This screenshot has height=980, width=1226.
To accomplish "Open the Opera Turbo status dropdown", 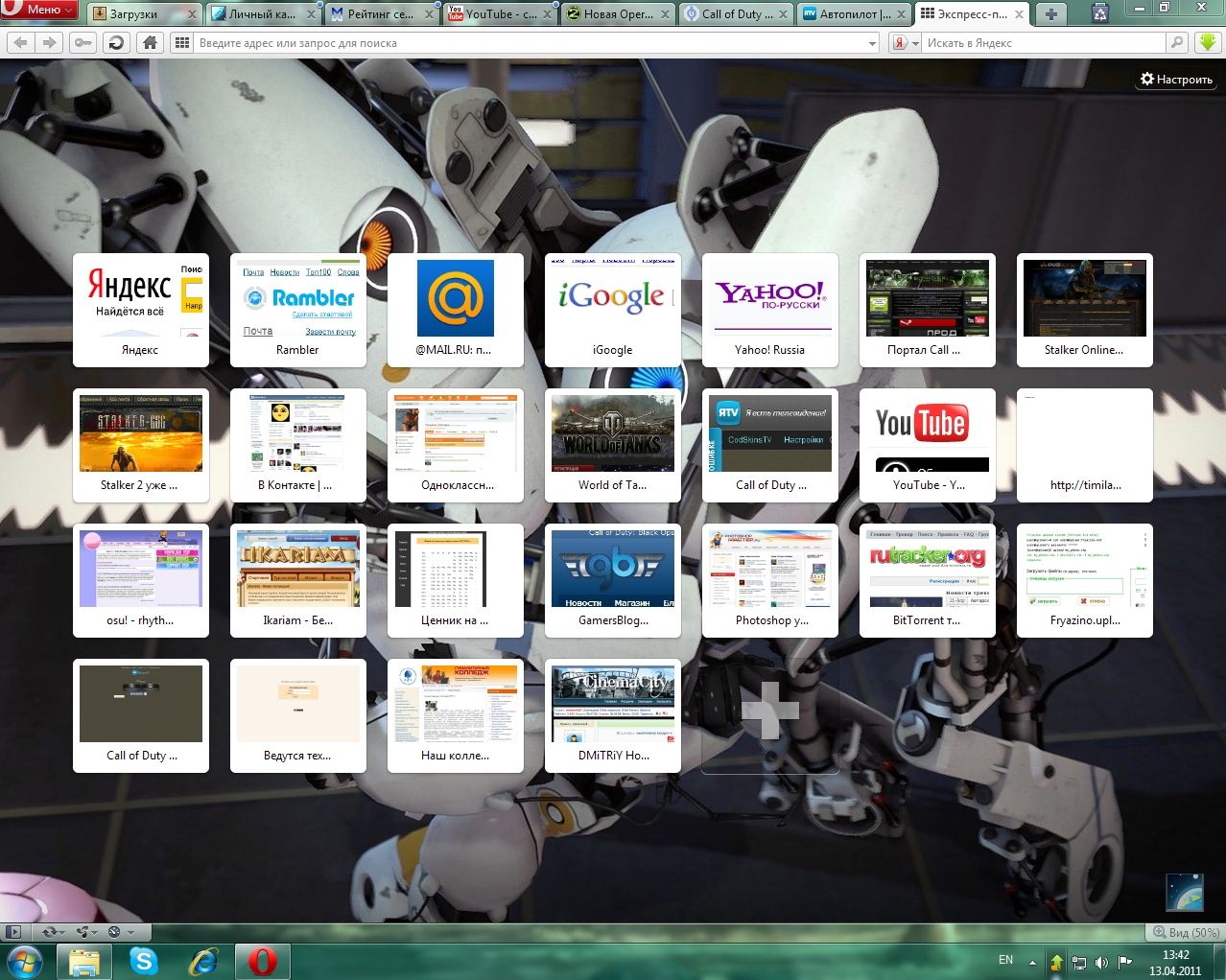I will coord(121,931).
